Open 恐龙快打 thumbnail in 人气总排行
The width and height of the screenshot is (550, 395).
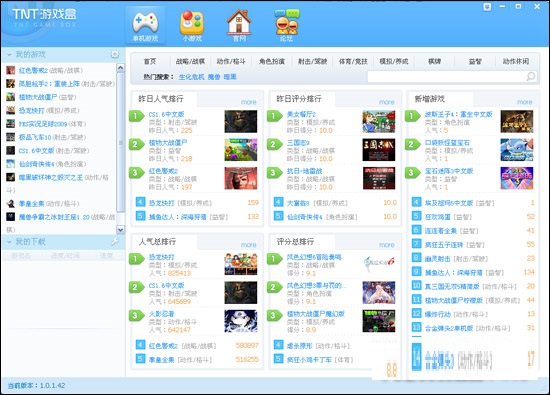pos(241,264)
